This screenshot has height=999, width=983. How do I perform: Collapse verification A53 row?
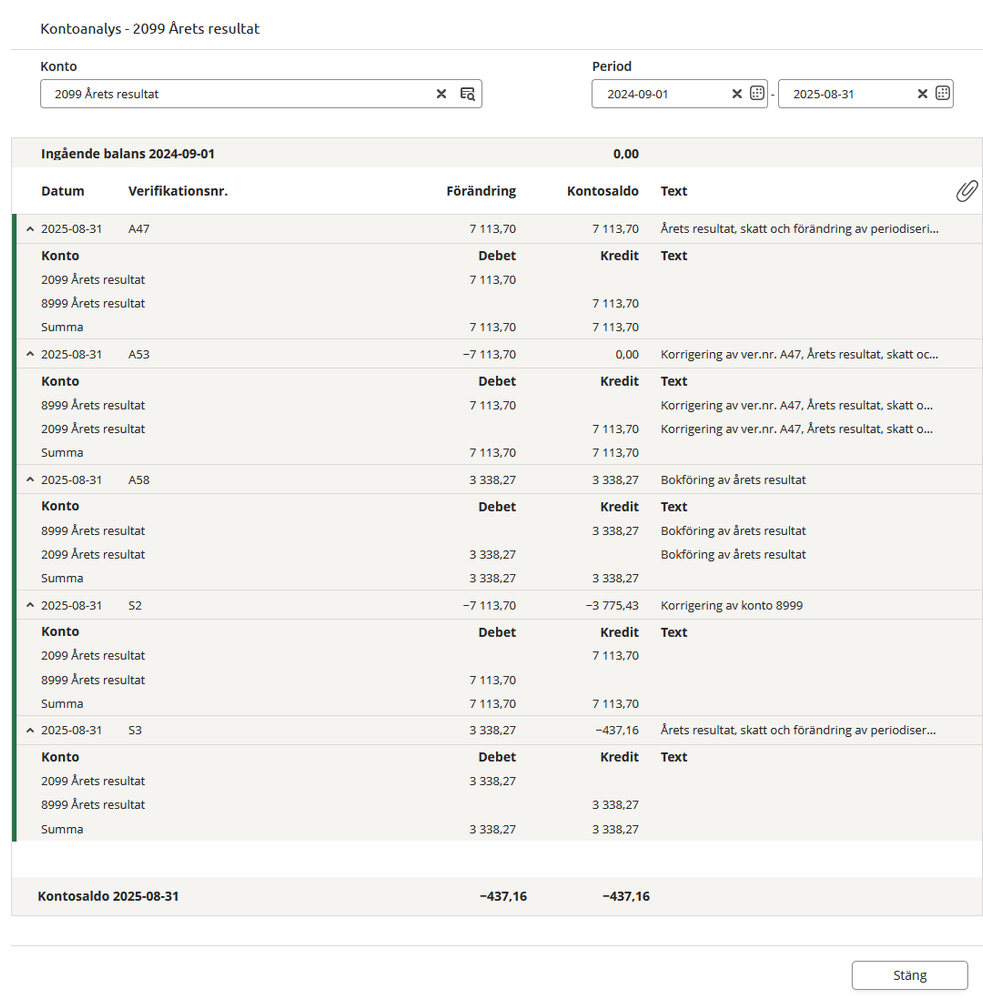[30, 354]
